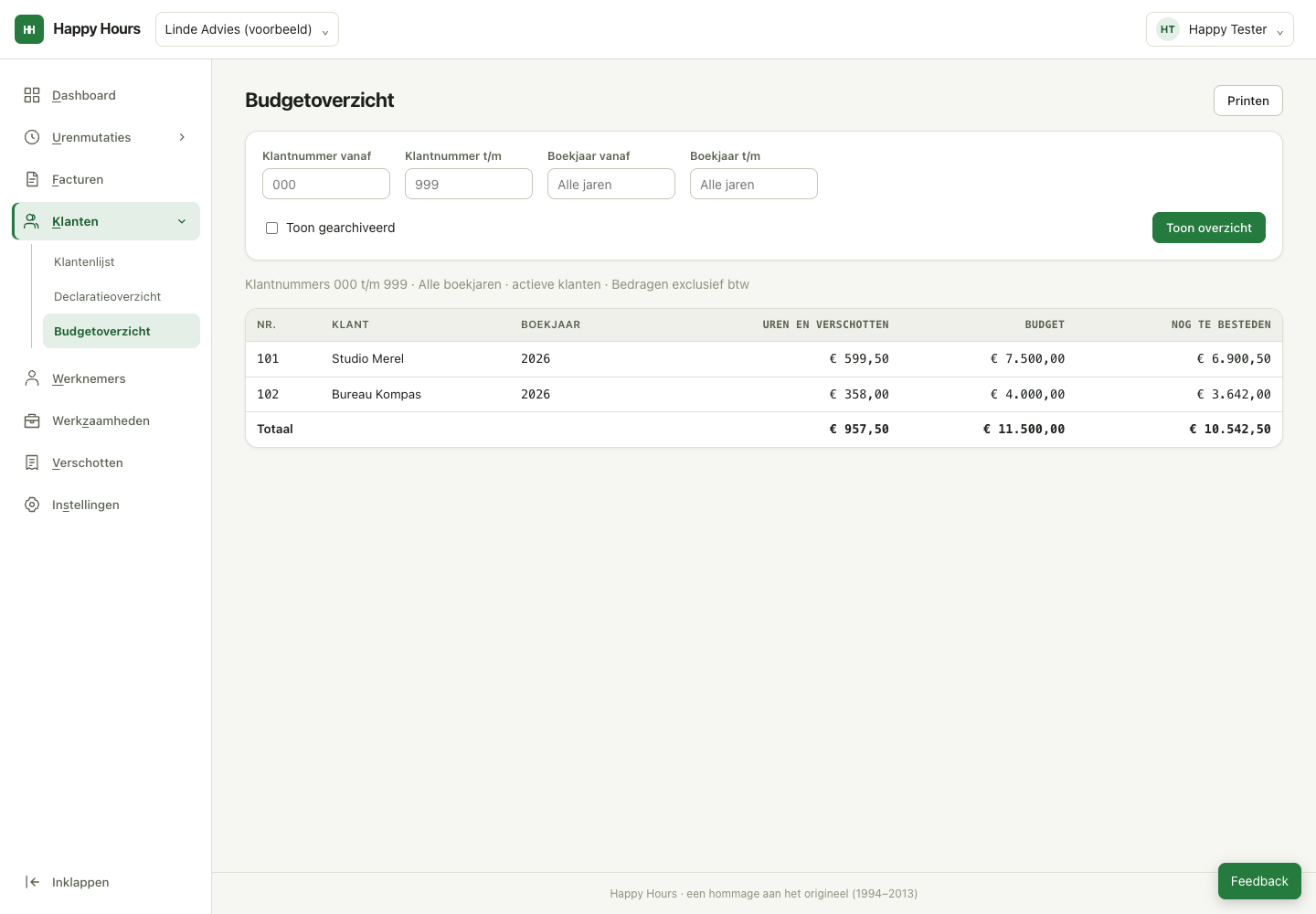Open Werkzaamheden via the briefcase icon
Viewport: 1316px width, 914px height.
click(x=32, y=420)
